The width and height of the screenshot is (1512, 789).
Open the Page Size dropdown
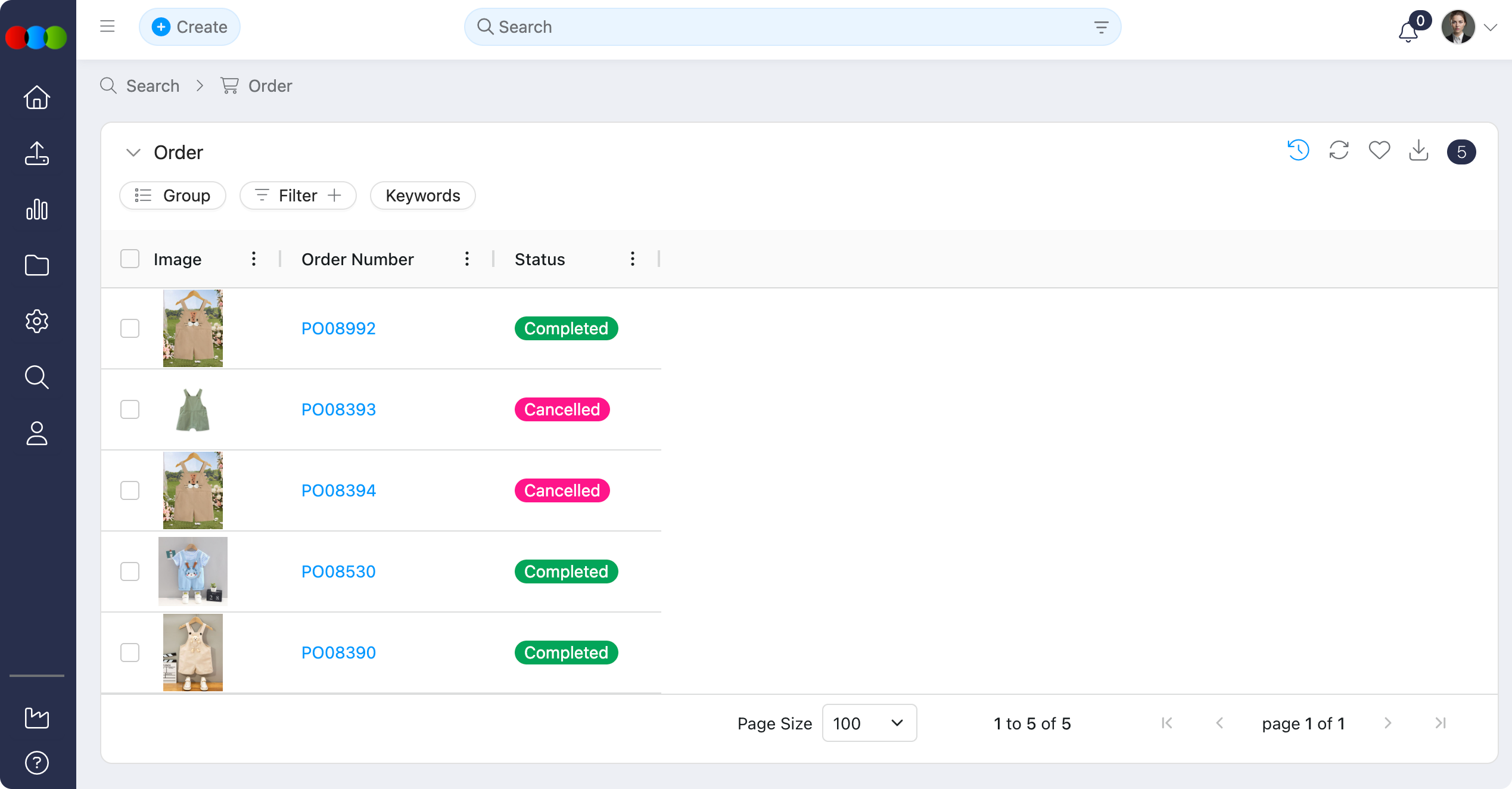click(x=869, y=723)
